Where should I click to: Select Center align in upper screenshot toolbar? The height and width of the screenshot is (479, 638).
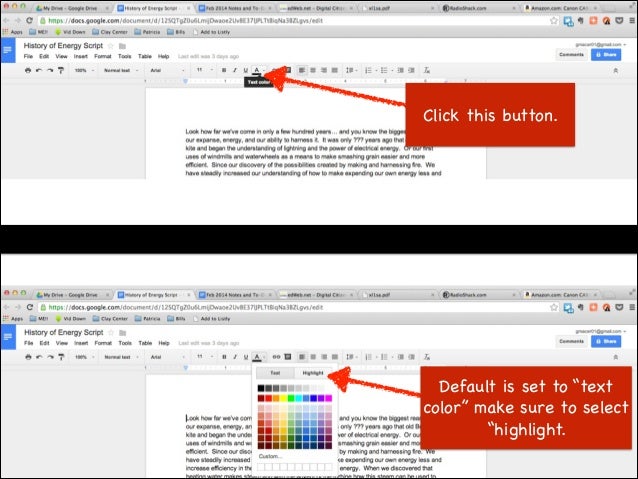click(313, 70)
